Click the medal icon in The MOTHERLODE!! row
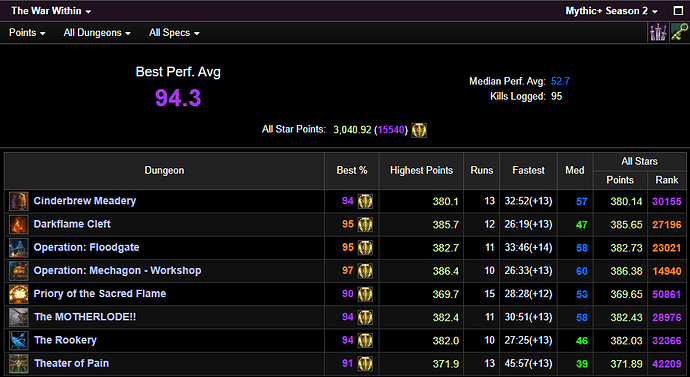 coord(365,317)
